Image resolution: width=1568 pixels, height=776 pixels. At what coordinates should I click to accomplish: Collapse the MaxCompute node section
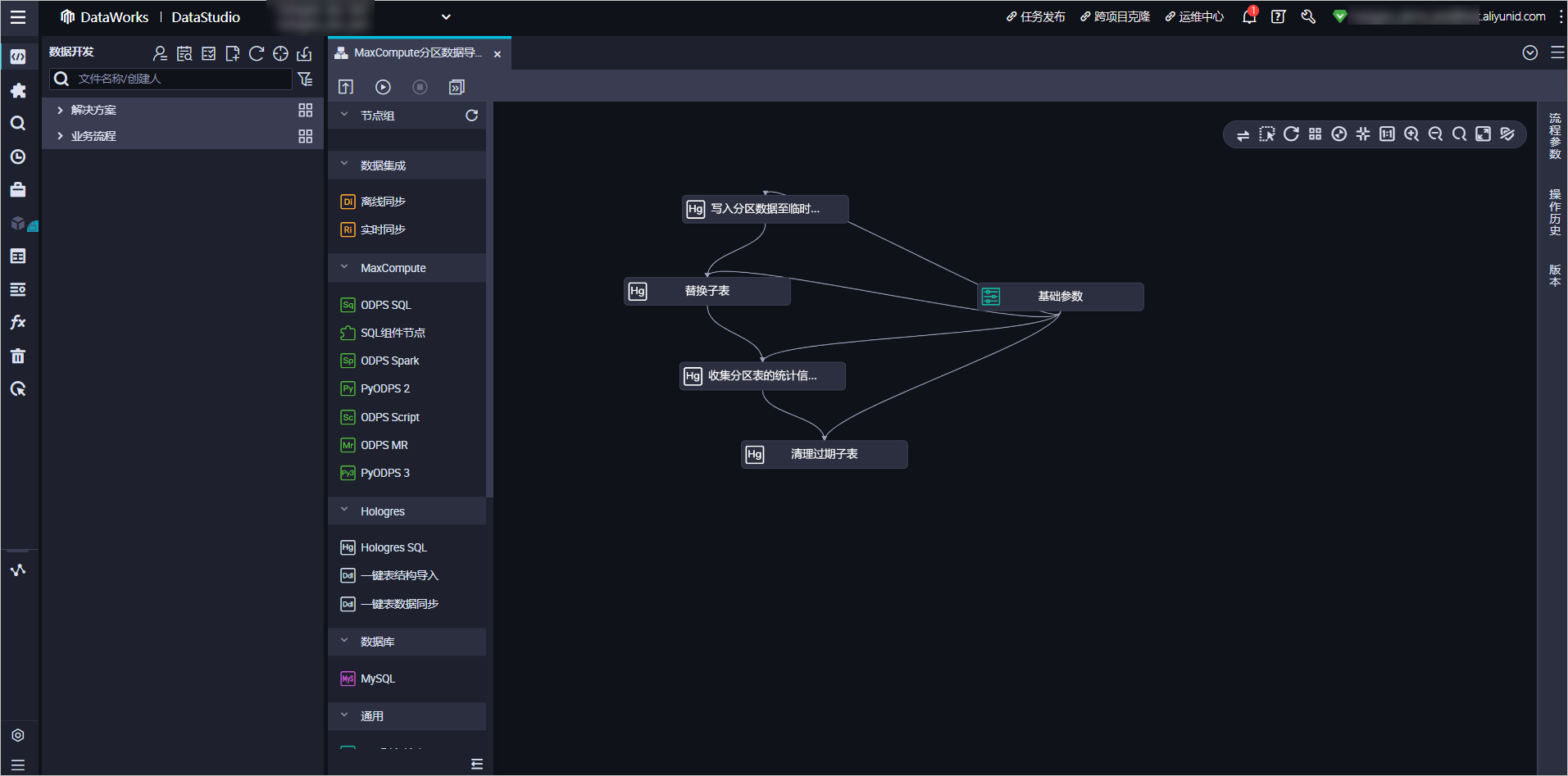click(344, 267)
